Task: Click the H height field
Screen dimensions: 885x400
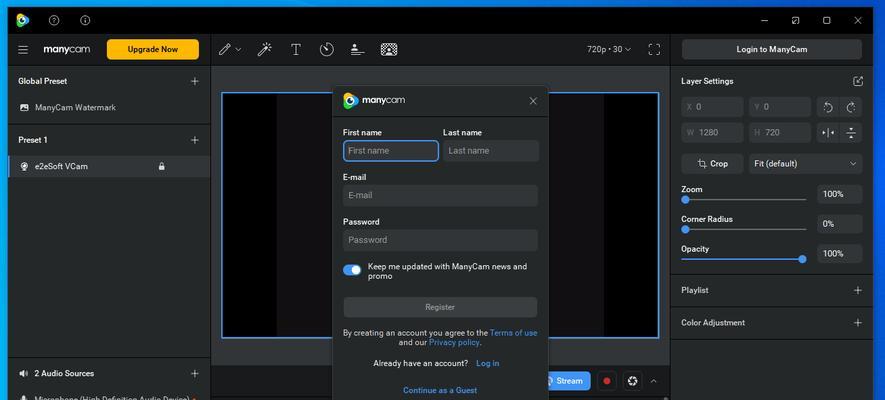Action: click(780, 133)
